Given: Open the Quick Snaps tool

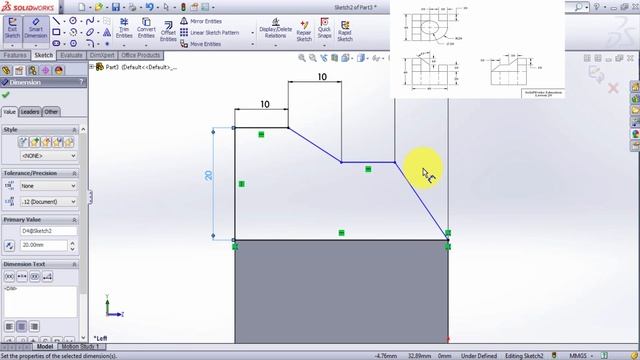Looking at the screenshot, I should coord(324,28).
